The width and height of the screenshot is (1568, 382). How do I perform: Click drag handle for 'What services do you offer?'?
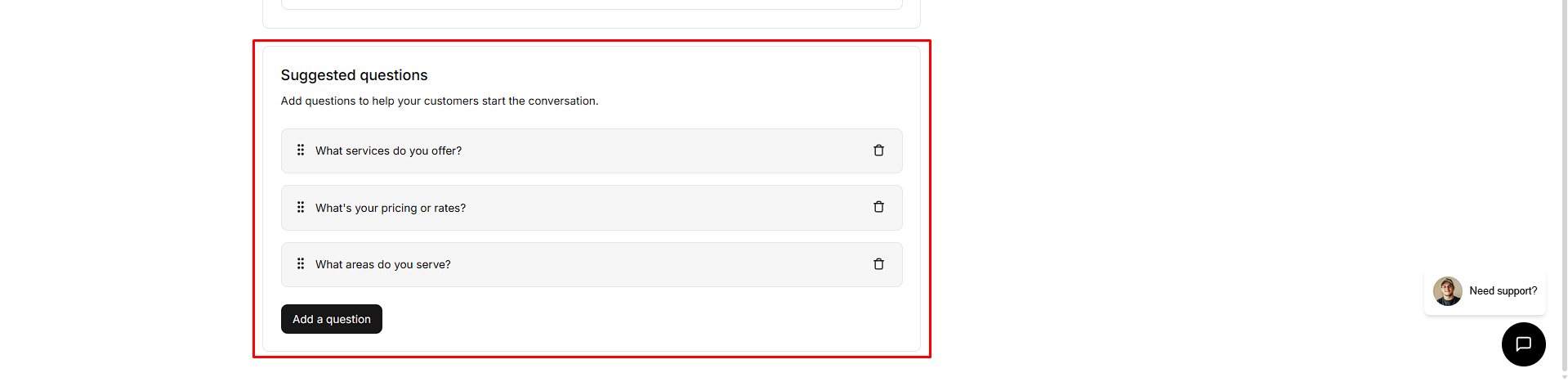[301, 151]
